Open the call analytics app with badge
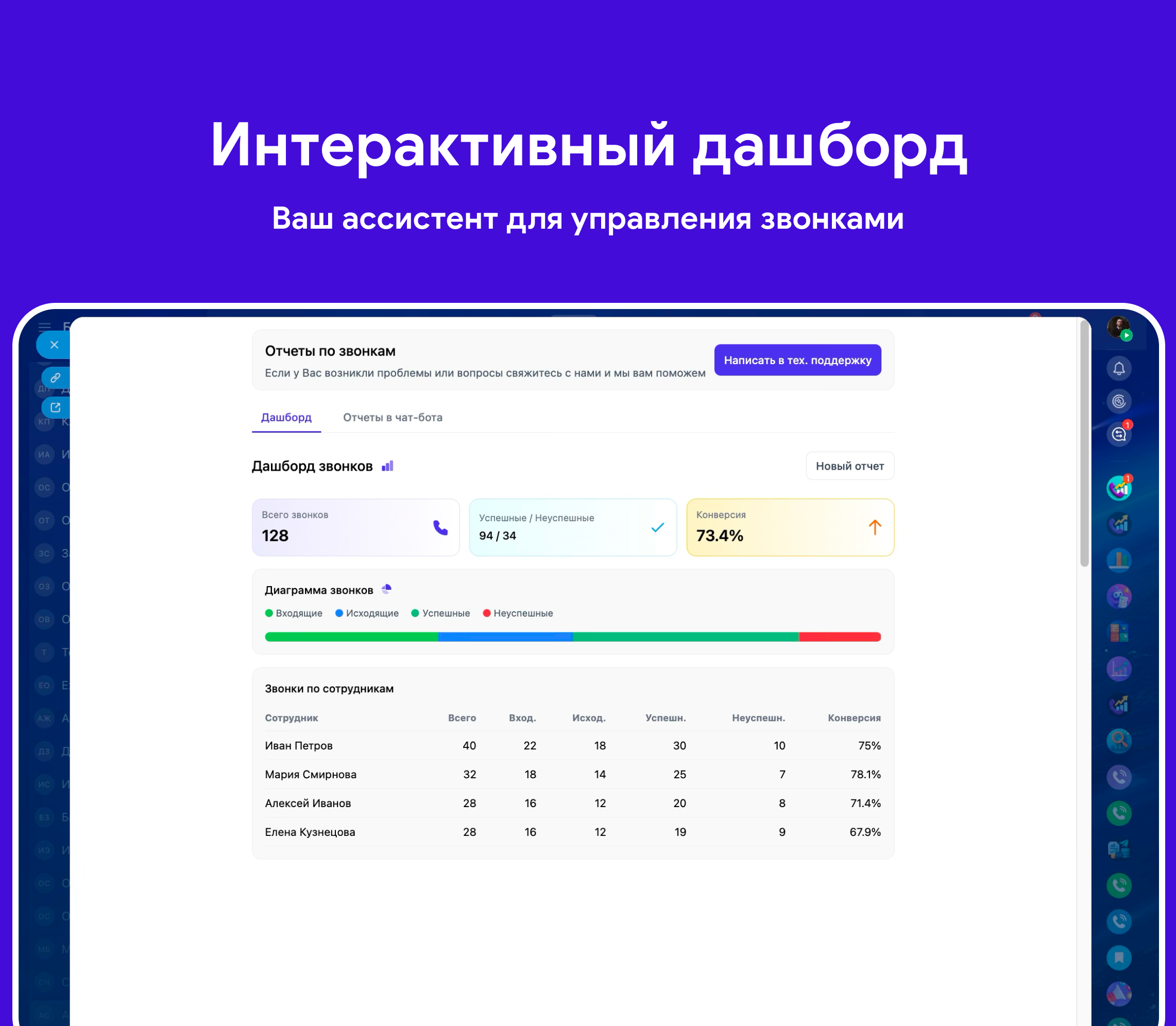This screenshot has width=1176, height=1026. point(1119,488)
